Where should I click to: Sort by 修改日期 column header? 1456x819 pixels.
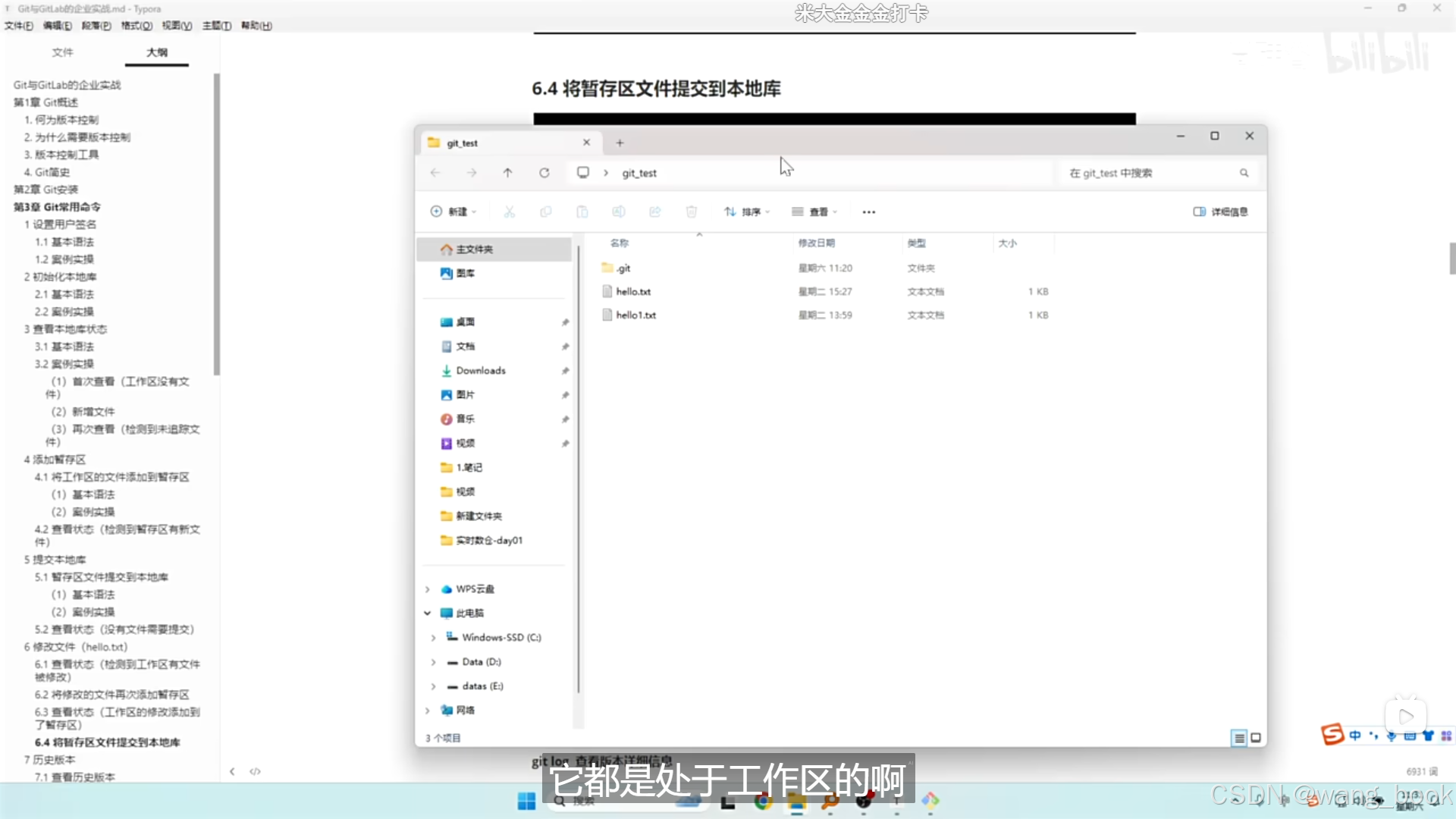(817, 243)
